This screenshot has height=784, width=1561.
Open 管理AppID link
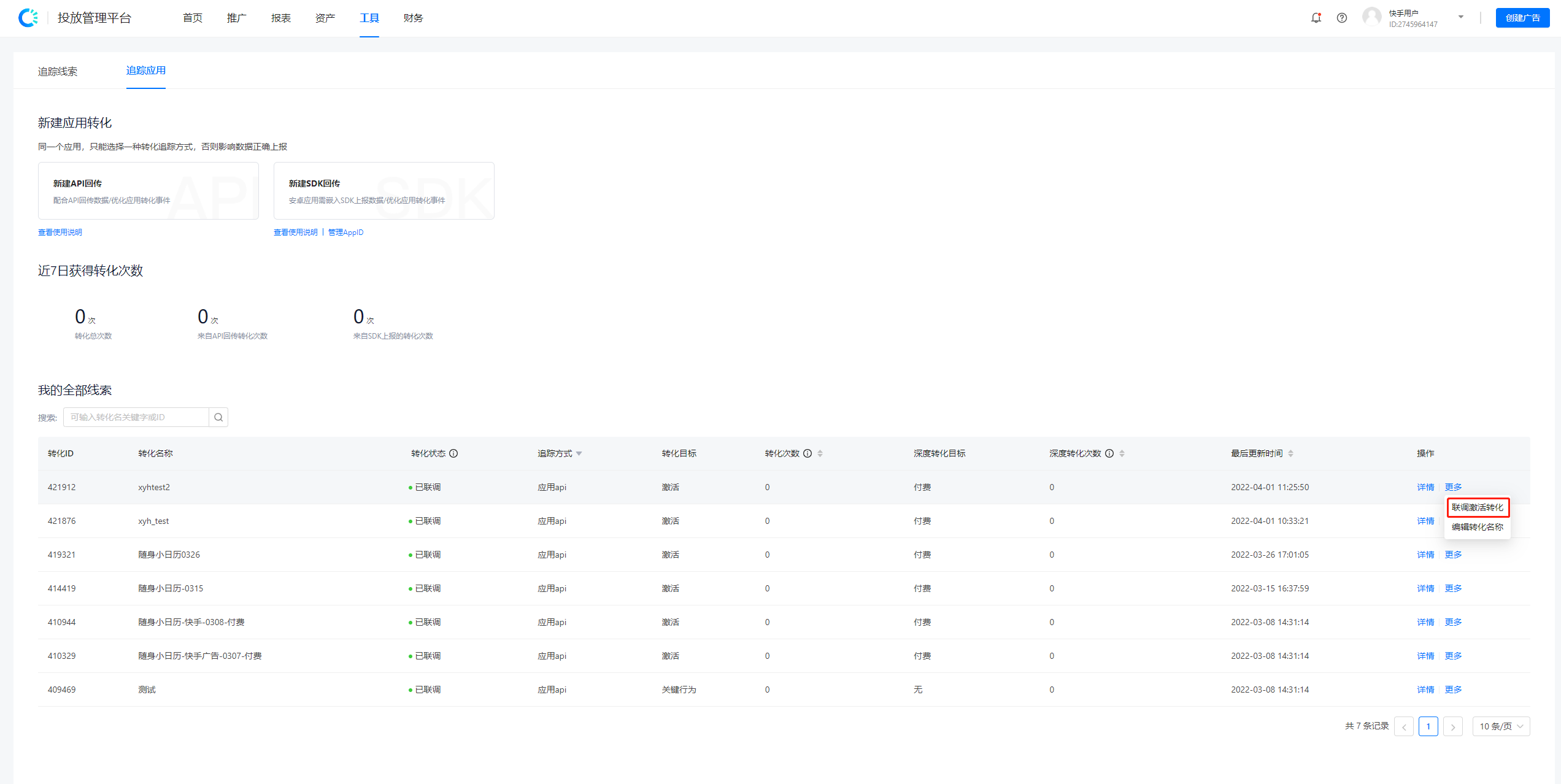pyautogui.click(x=345, y=232)
